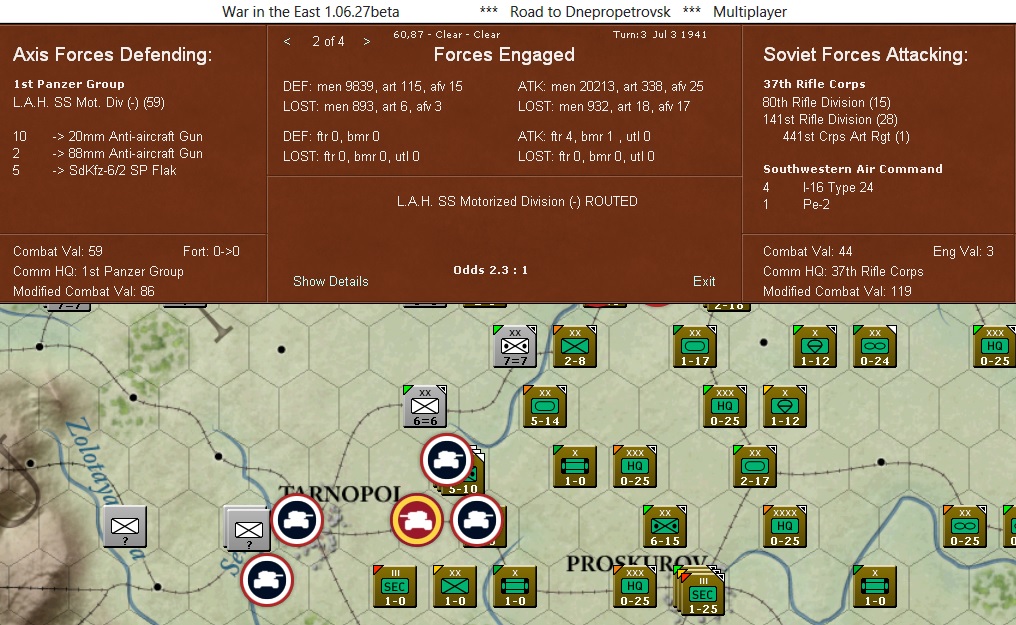Select the 2-17 tank division counter
Image resolution: width=1016 pixels, height=625 pixels.
click(755, 466)
